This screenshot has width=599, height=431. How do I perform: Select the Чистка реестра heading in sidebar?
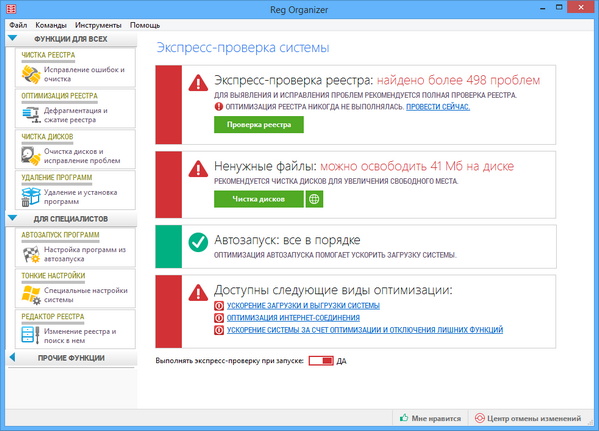click(x=48, y=55)
